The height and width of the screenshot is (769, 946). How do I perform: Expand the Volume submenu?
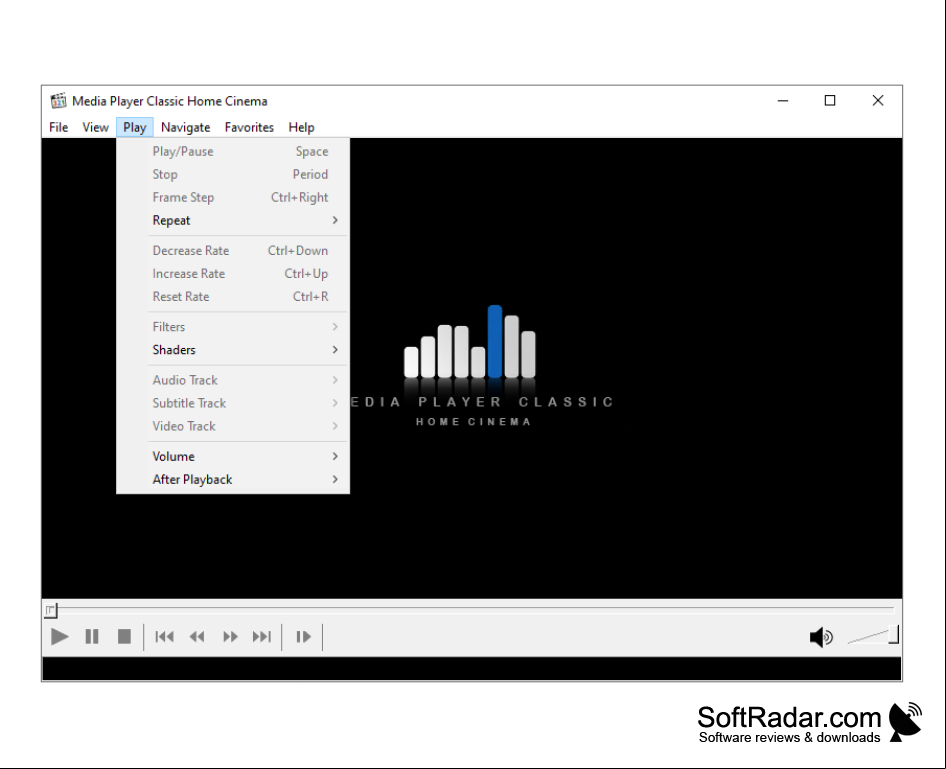[x=233, y=456]
